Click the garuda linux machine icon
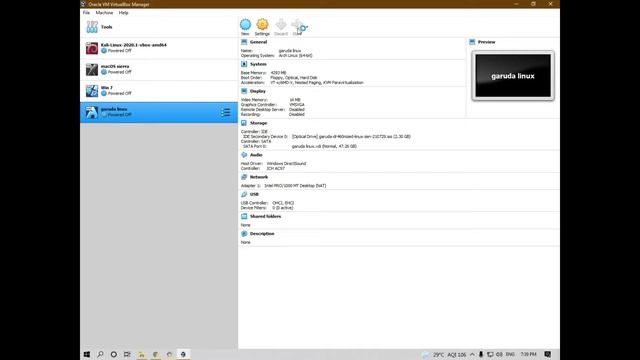The height and width of the screenshot is (360, 640). coord(92,112)
